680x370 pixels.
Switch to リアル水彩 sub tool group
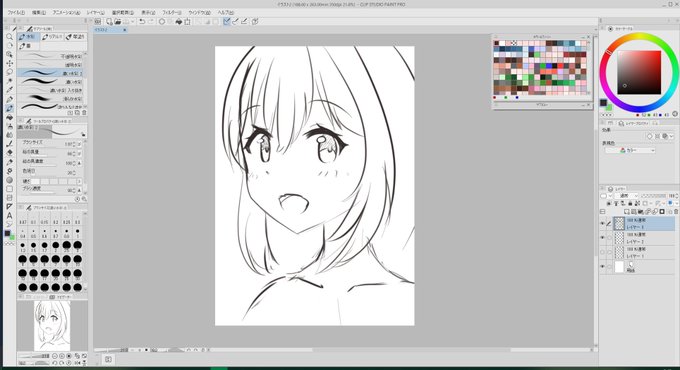(52, 37)
